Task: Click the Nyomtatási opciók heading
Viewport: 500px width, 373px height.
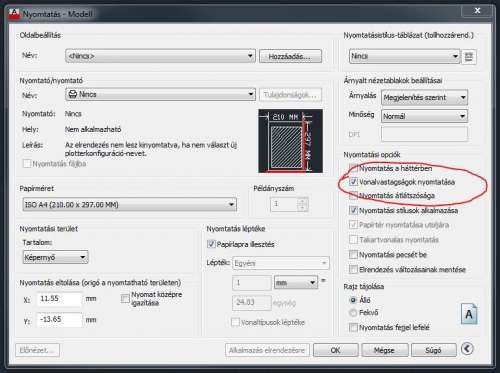Action: 372,155
